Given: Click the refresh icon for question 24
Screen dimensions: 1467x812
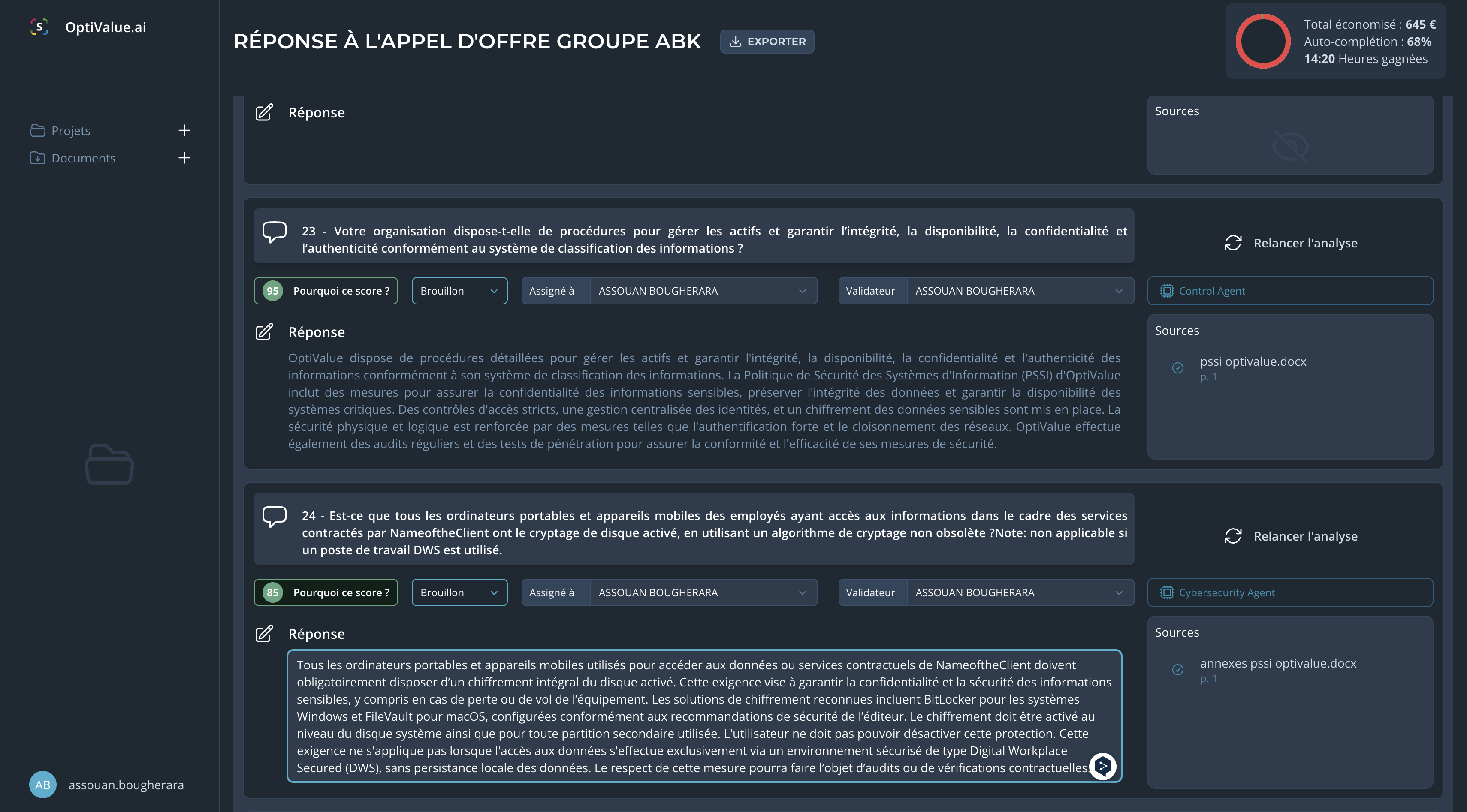Looking at the screenshot, I should (1233, 536).
